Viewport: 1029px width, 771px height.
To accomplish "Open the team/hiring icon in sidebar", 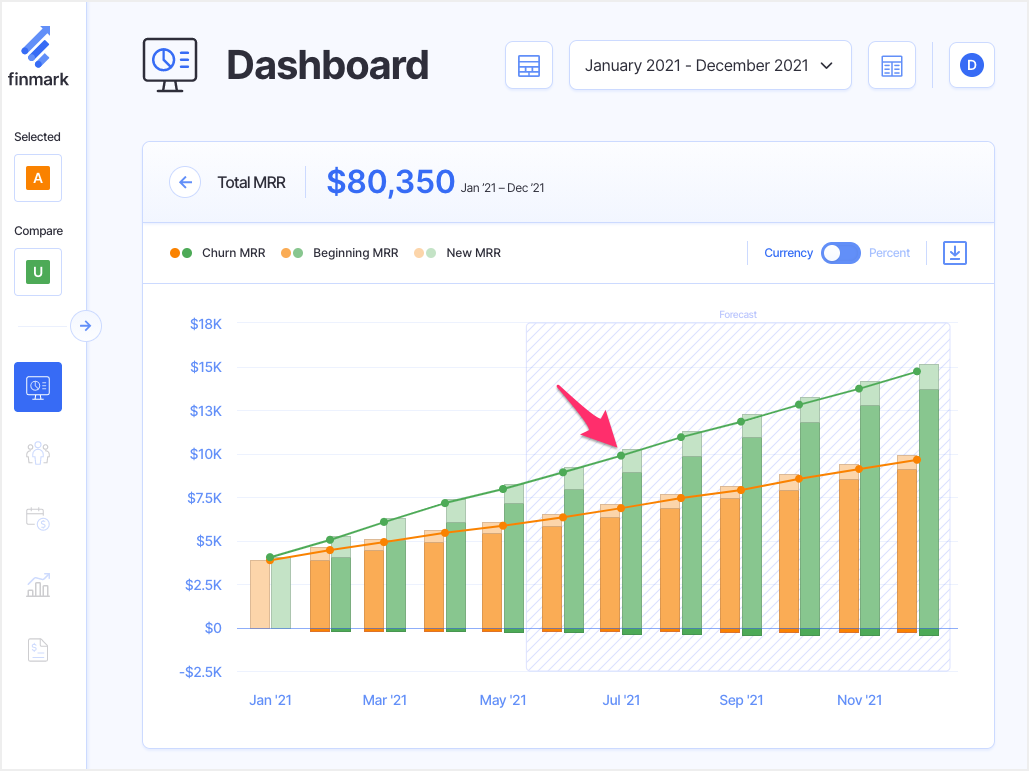I will (x=38, y=453).
